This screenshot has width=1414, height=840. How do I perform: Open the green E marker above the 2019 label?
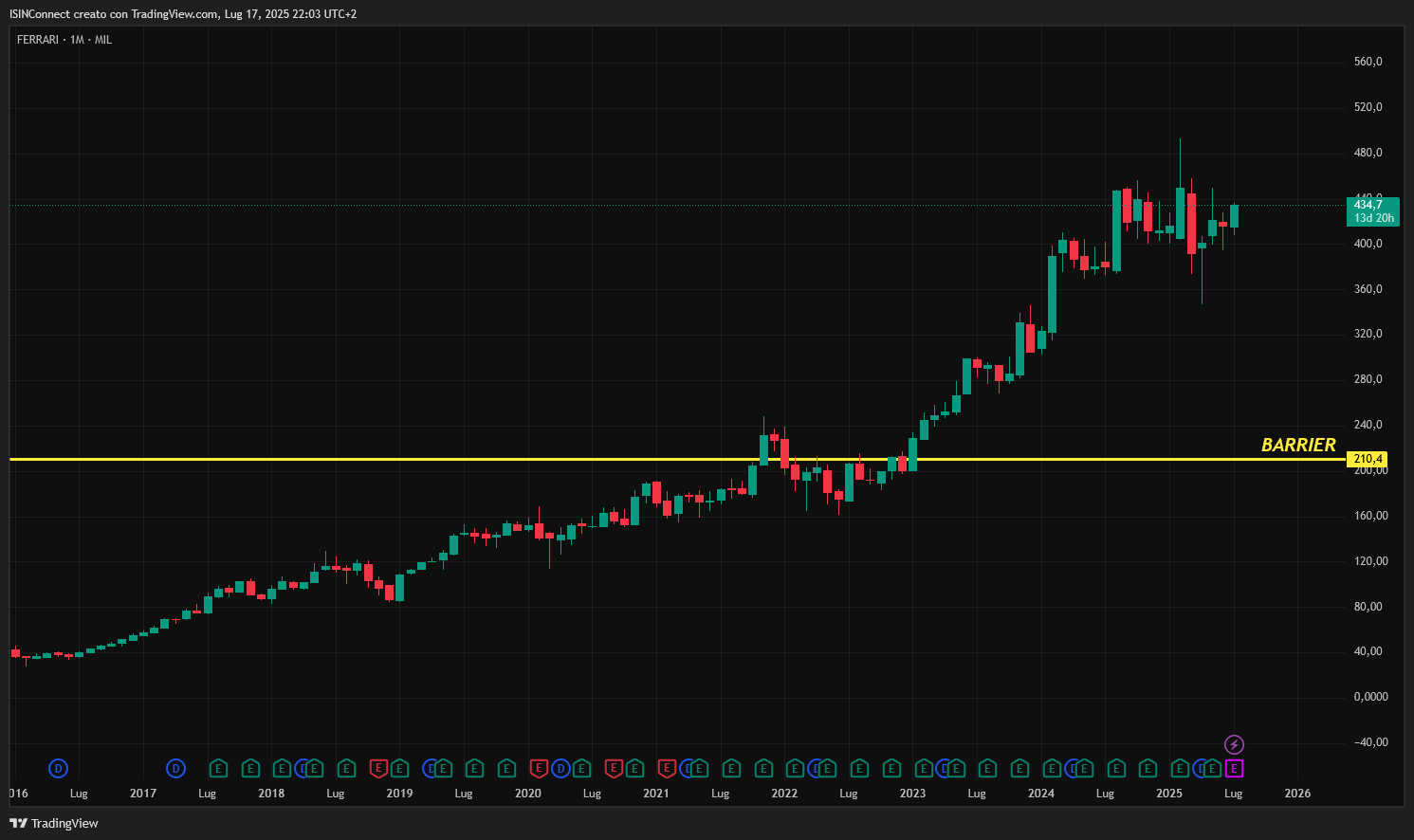(x=399, y=768)
